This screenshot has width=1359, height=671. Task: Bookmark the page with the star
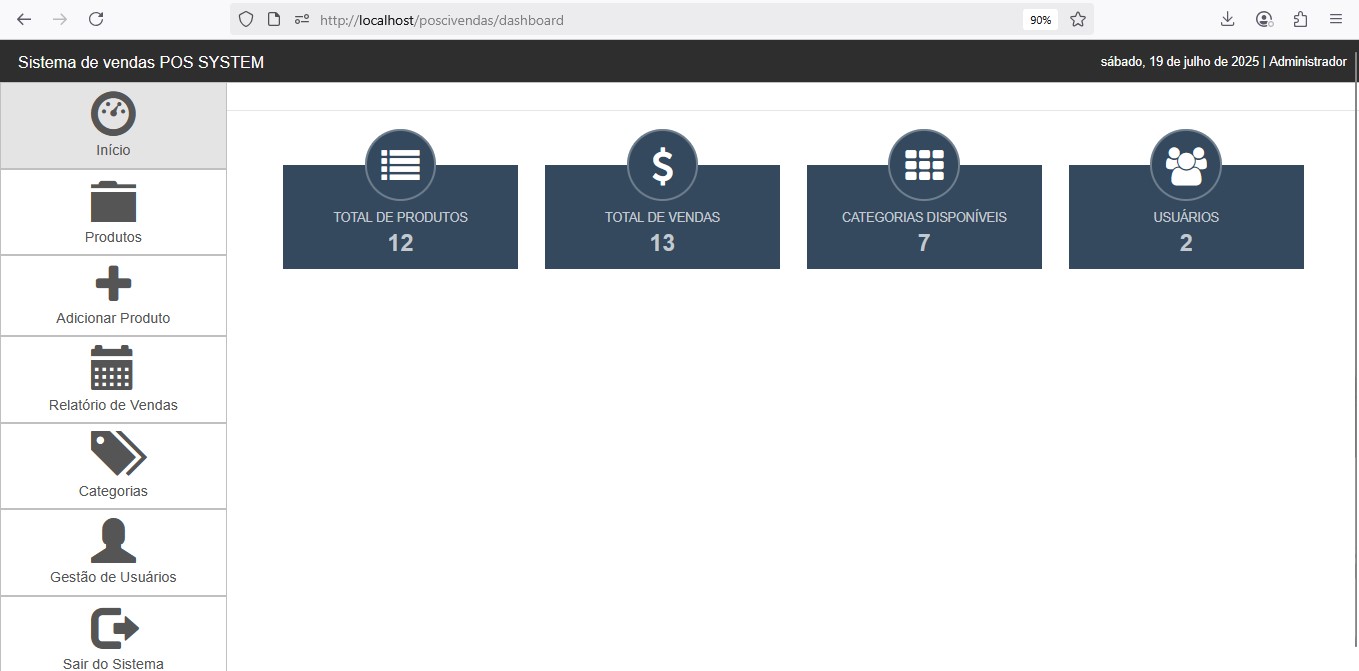click(1076, 18)
